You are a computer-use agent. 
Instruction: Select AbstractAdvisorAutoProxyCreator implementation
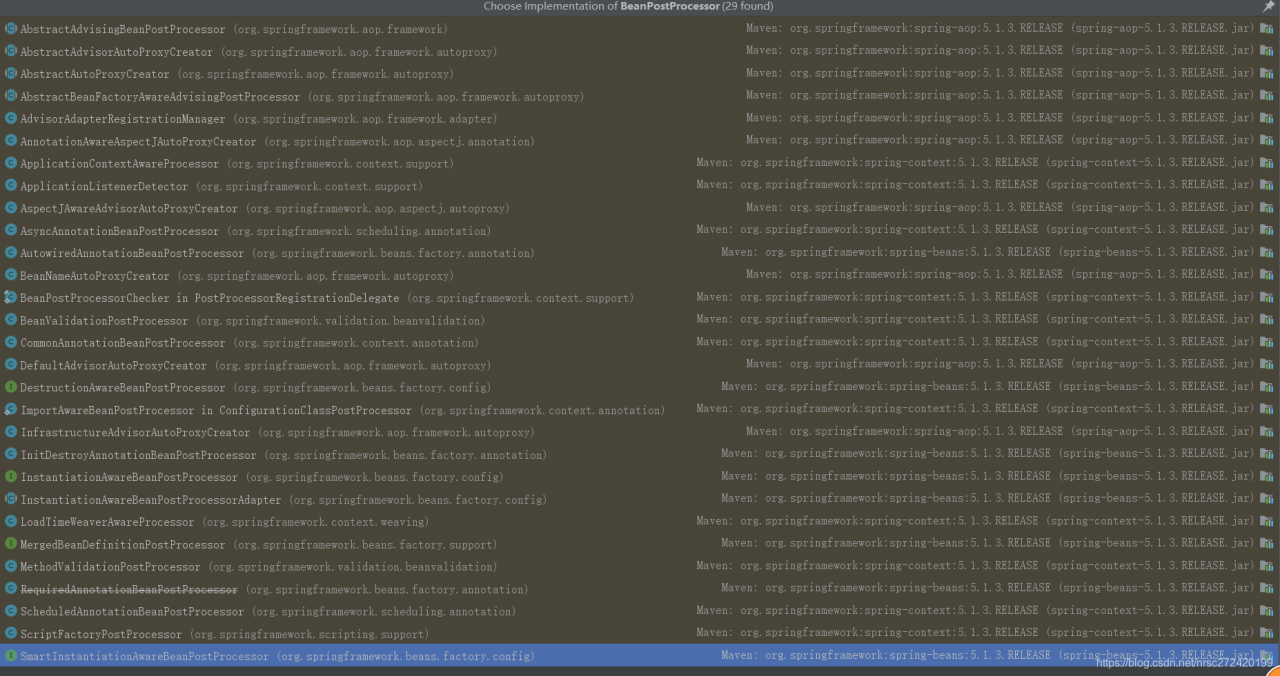point(640,51)
